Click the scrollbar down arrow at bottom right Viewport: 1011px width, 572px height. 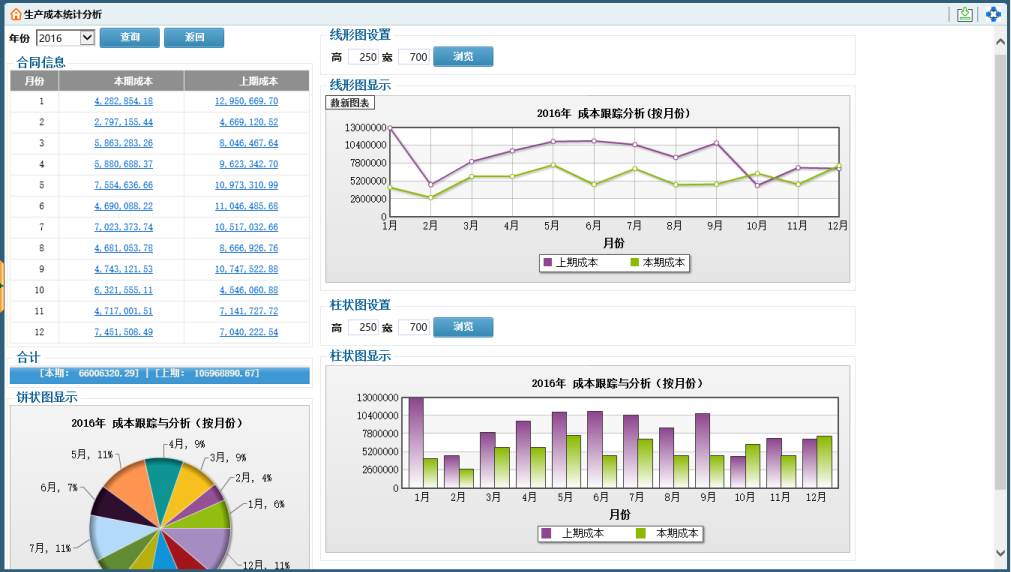[x=1001, y=552]
